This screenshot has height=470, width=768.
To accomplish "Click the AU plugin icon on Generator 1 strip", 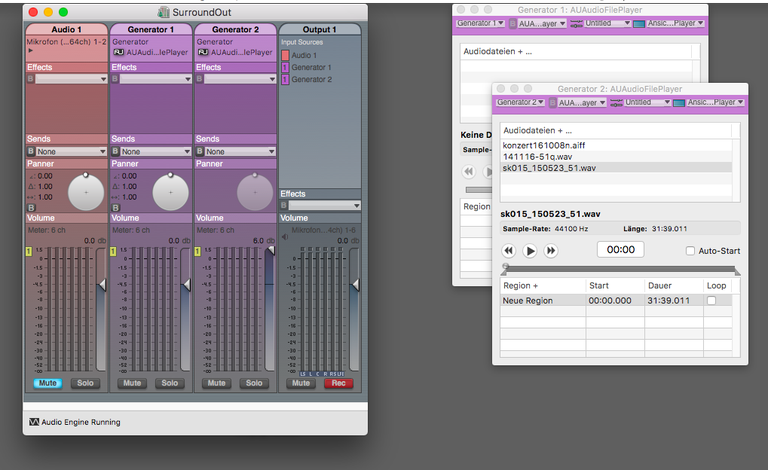I will point(119,52).
